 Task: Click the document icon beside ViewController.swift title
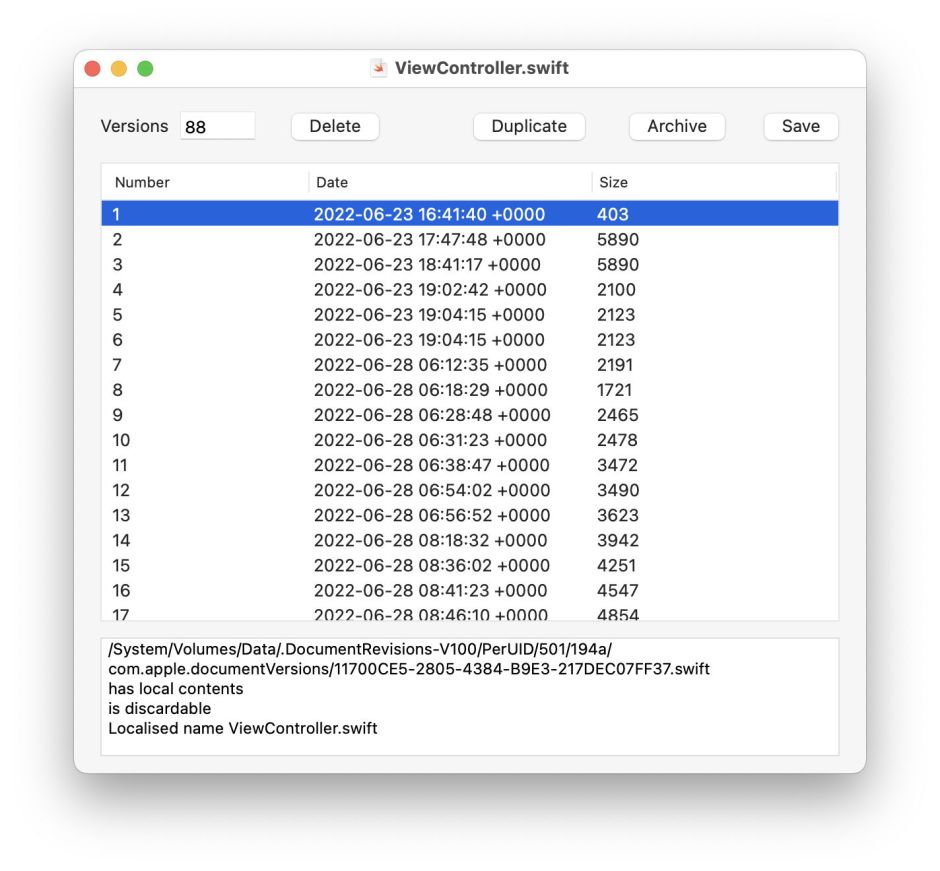click(x=378, y=68)
